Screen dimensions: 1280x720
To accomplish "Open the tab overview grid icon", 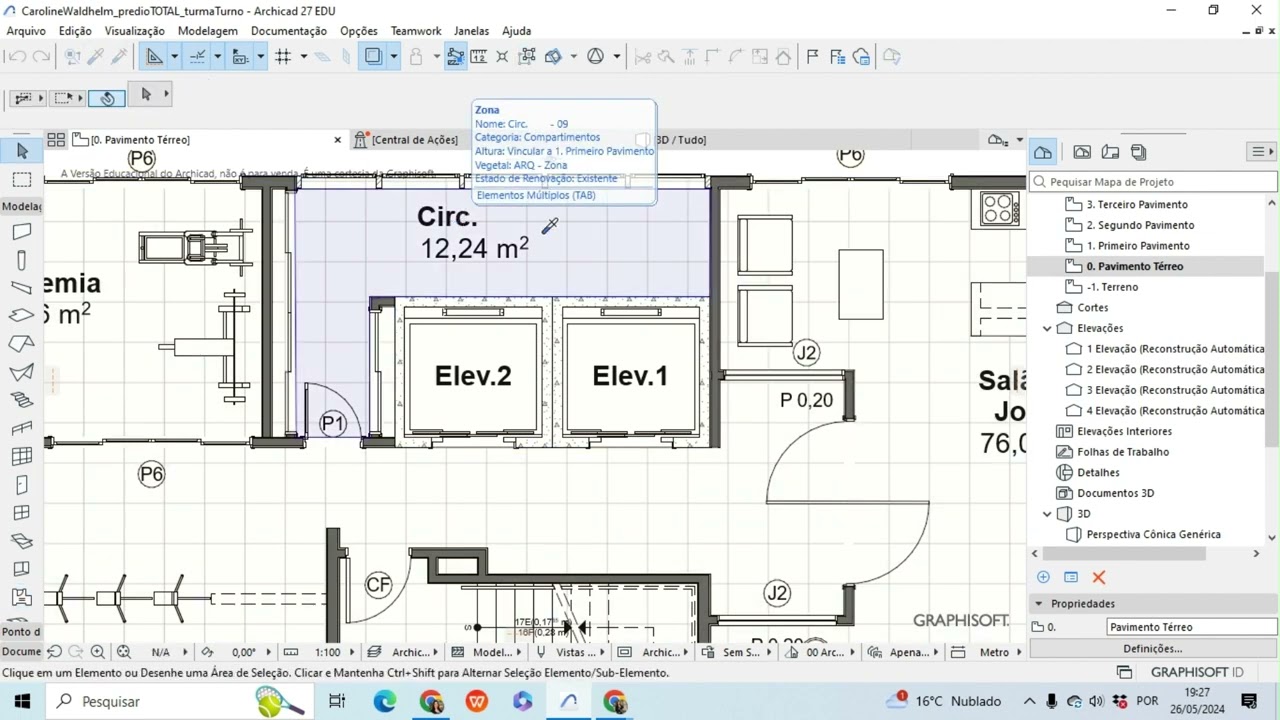I will (x=56, y=140).
